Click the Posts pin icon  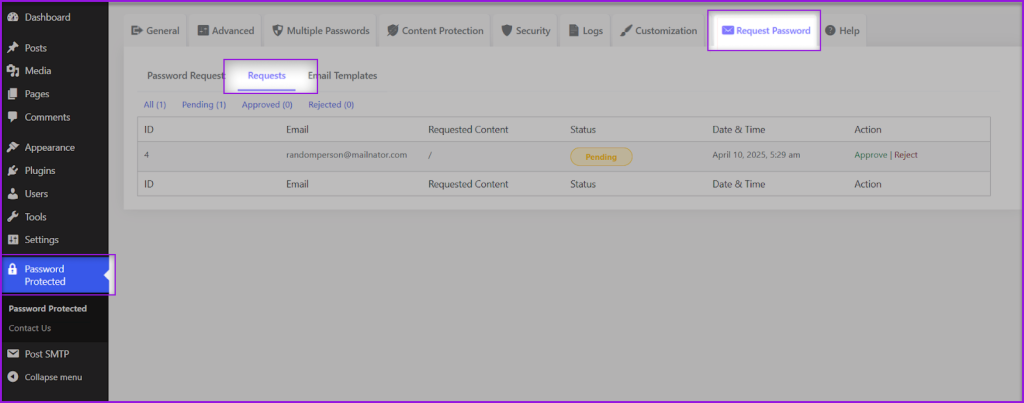[12, 48]
